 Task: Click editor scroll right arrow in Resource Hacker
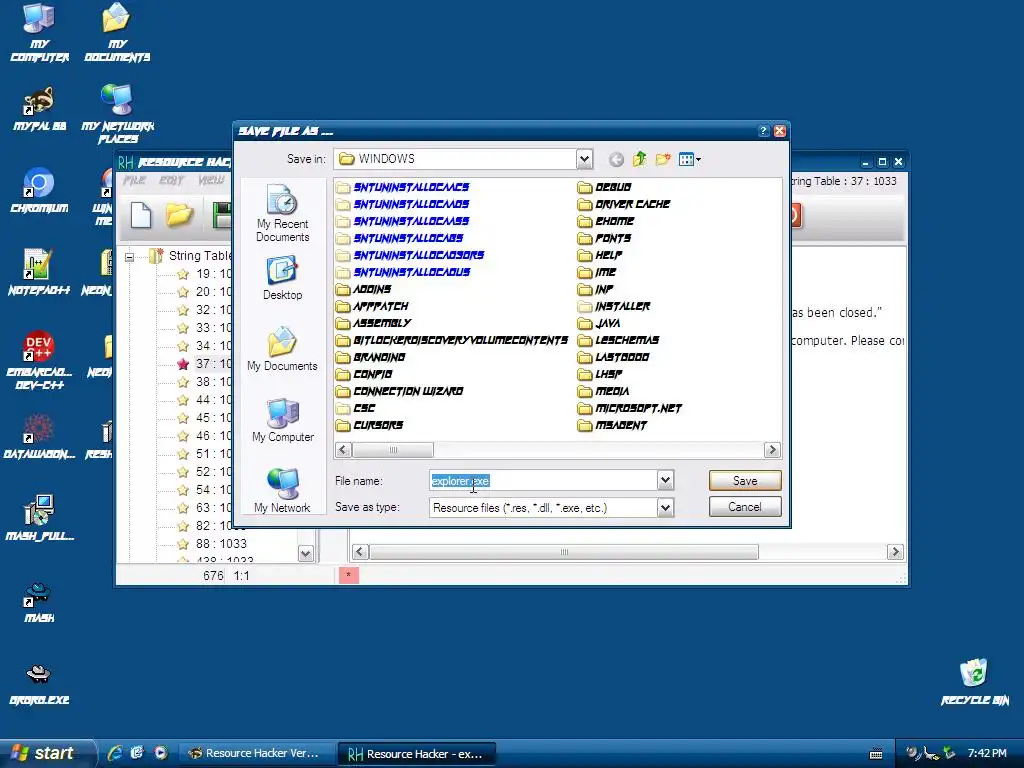point(895,552)
